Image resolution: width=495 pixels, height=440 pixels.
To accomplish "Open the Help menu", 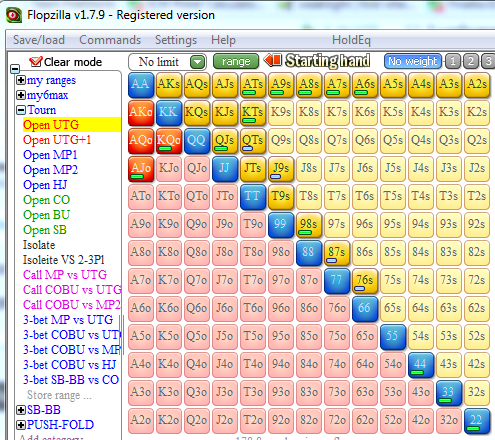I will coord(223,40).
